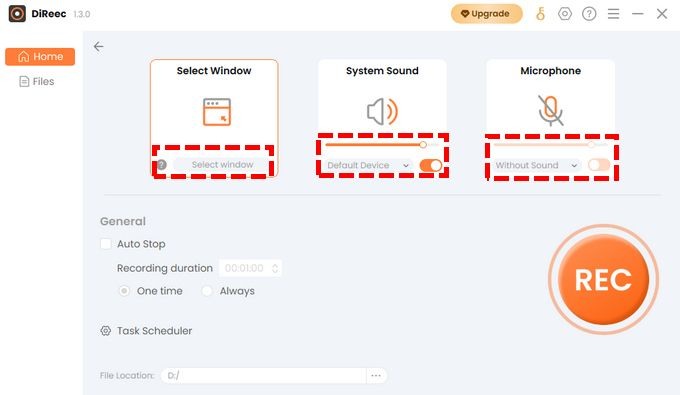Go back using the left arrow
The height and width of the screenshot is (395, 680).
(99, 46)
